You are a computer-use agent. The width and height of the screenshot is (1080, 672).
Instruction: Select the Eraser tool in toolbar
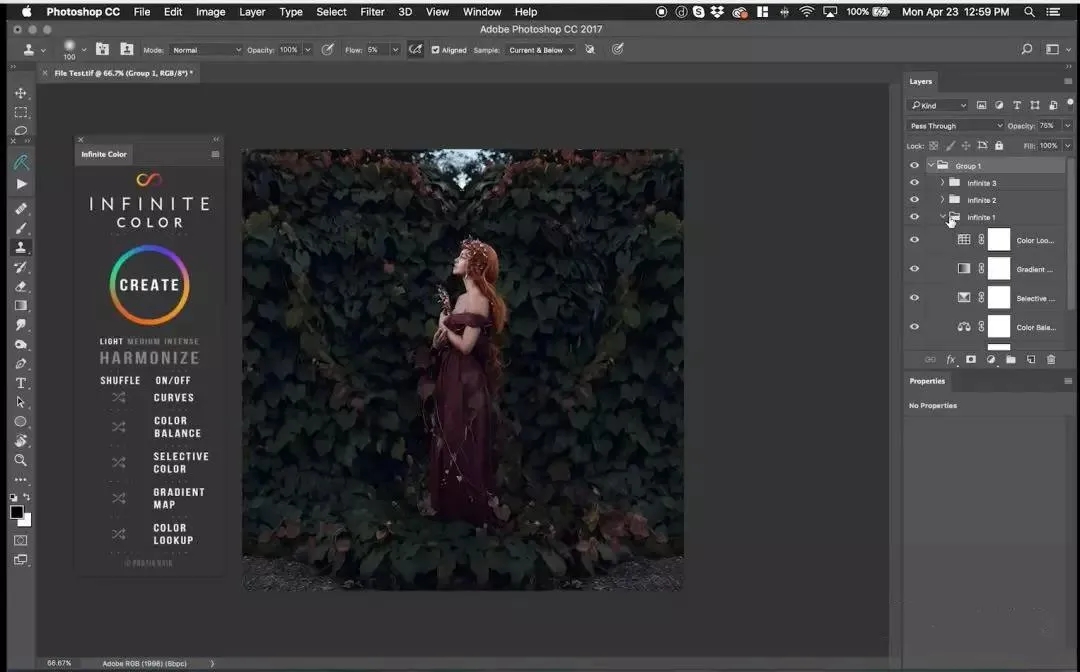coord(21,286)
